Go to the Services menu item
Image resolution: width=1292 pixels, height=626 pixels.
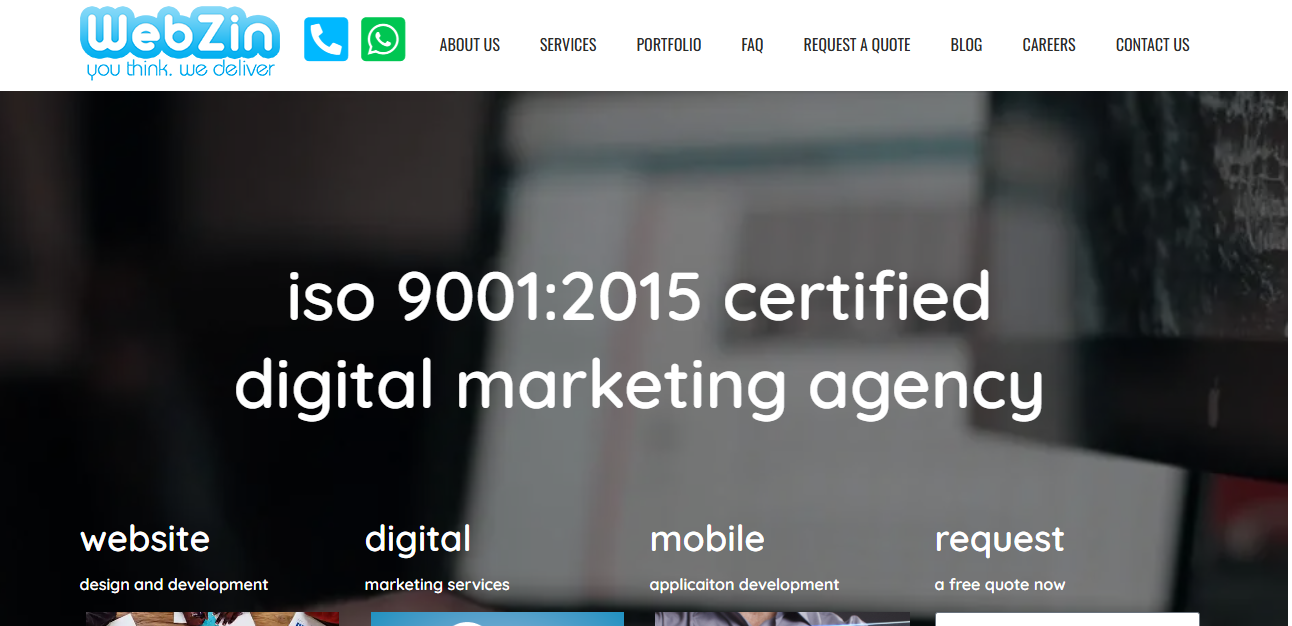click(x=568, y=45)
